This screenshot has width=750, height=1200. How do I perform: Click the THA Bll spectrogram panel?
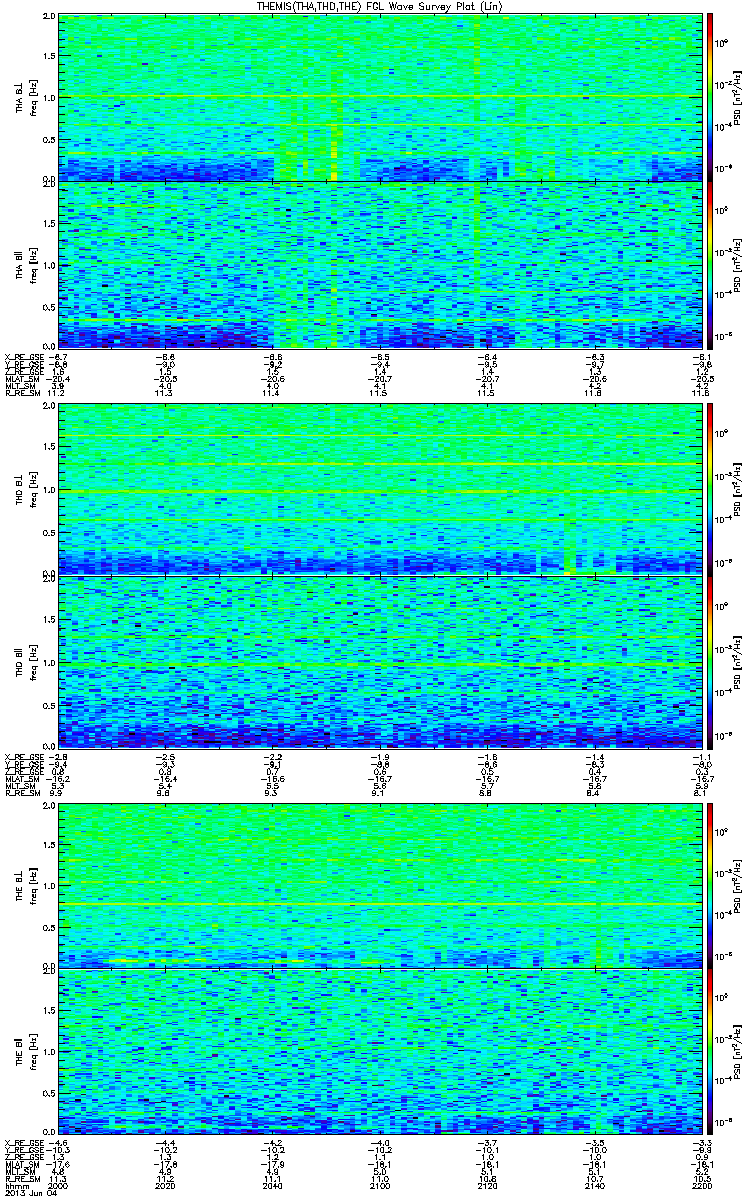click(x=379, y=266)
